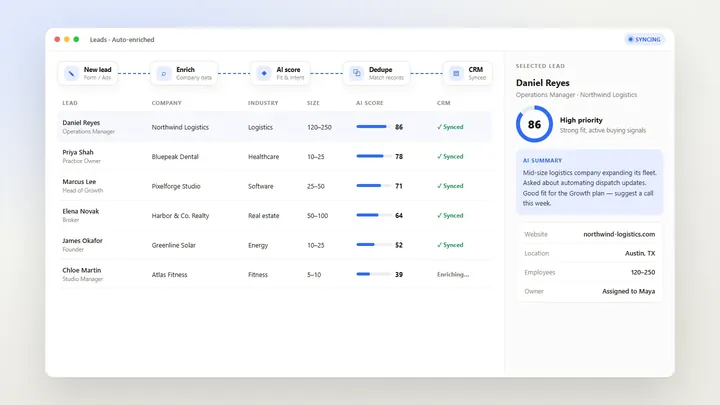Select the Elena Novak lead row
This screenshot has width=720, height=405.
[275, 215]
